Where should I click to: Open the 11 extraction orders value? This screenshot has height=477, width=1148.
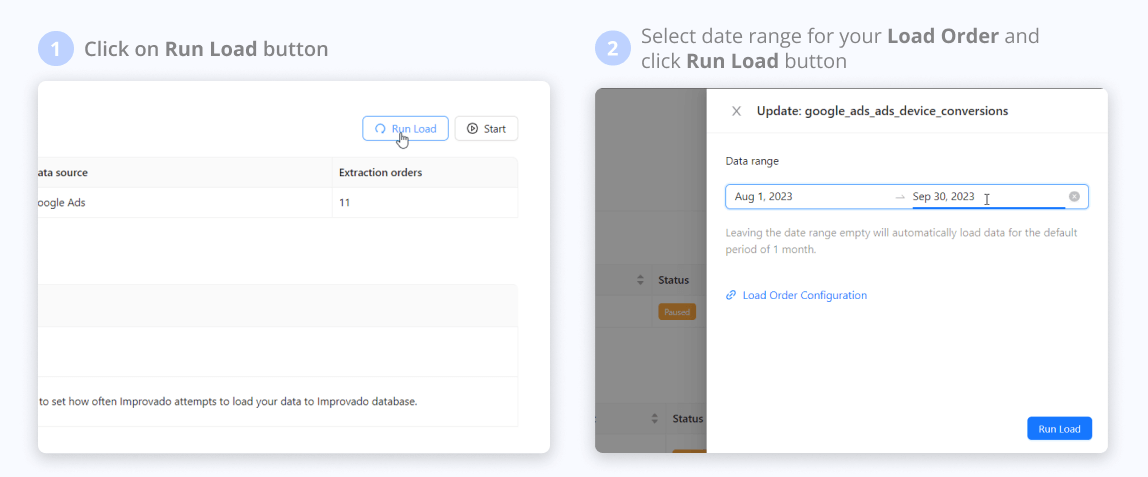point(345,203)
